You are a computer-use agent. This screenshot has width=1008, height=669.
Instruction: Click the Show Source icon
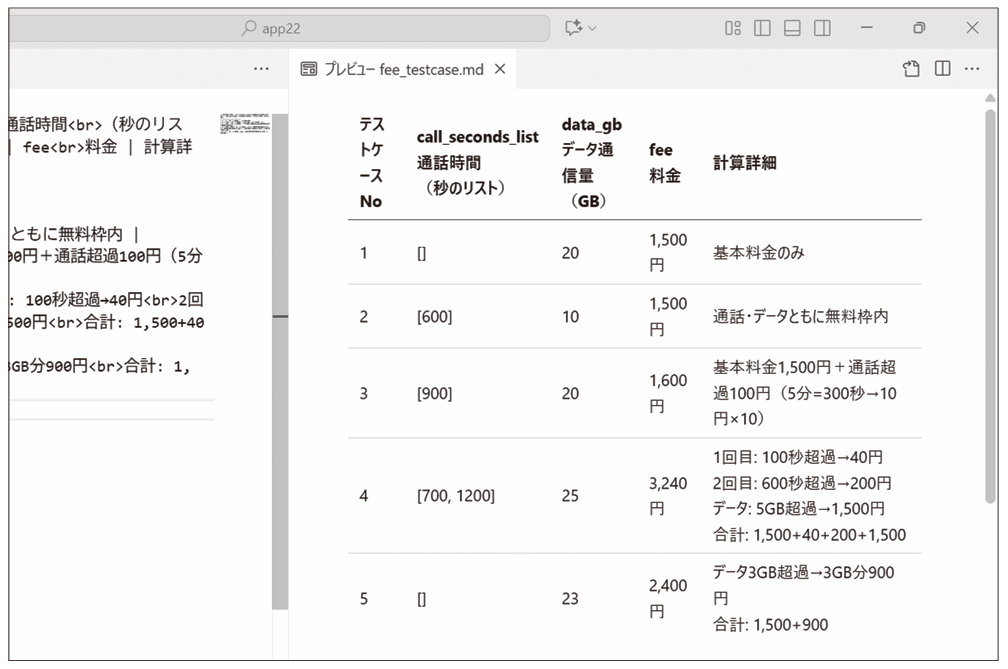(x=911, y=69)
